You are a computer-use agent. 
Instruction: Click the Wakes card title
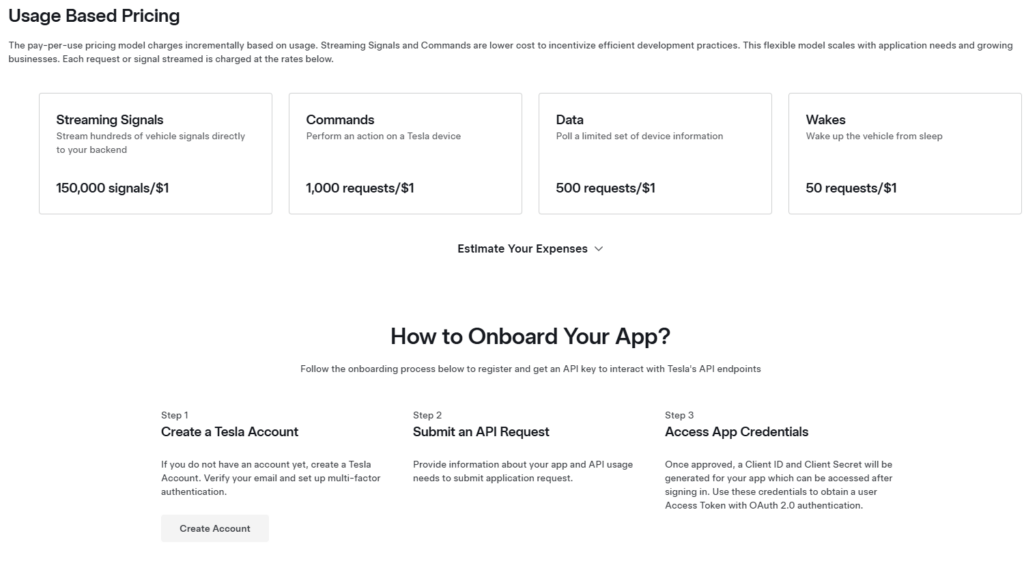pyautogui.click(x=826, y=120)
